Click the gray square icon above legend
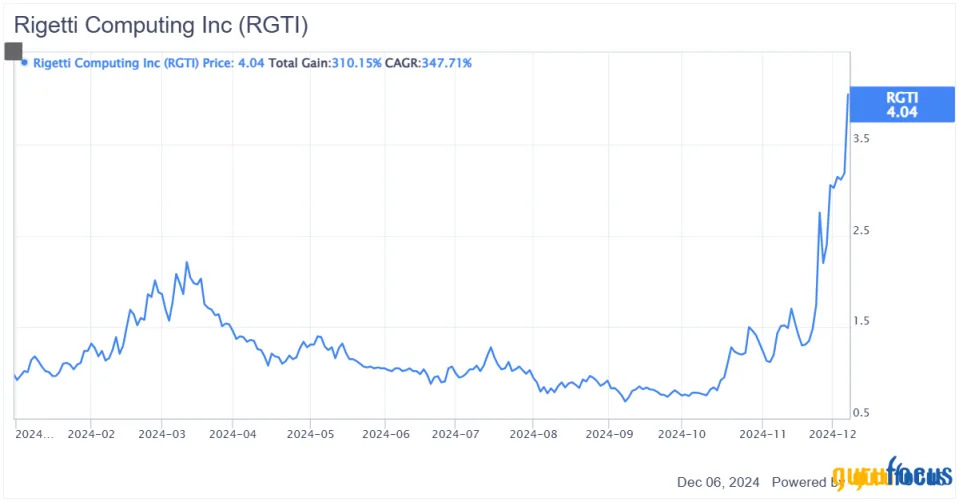This screenshot has height=502, width=959. 13,51
